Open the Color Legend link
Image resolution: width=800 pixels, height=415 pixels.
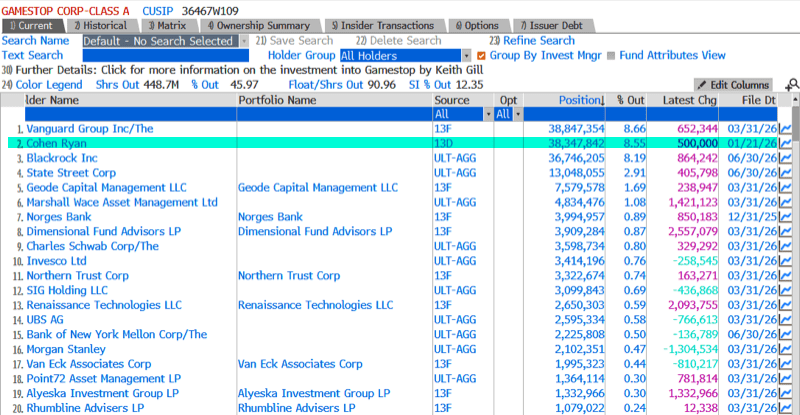42,85
